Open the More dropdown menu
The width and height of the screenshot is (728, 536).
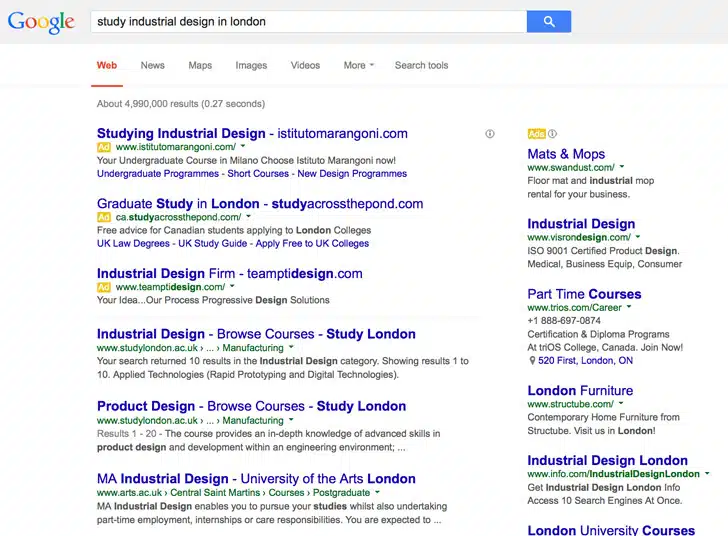point(358,65)
